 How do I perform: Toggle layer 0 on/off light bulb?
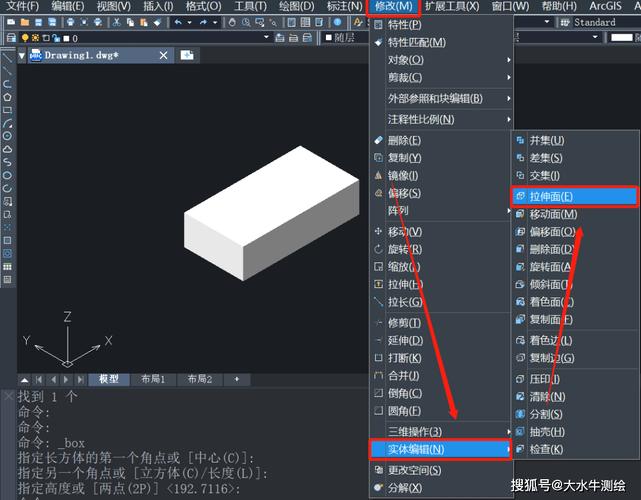[x=25, y=38]
